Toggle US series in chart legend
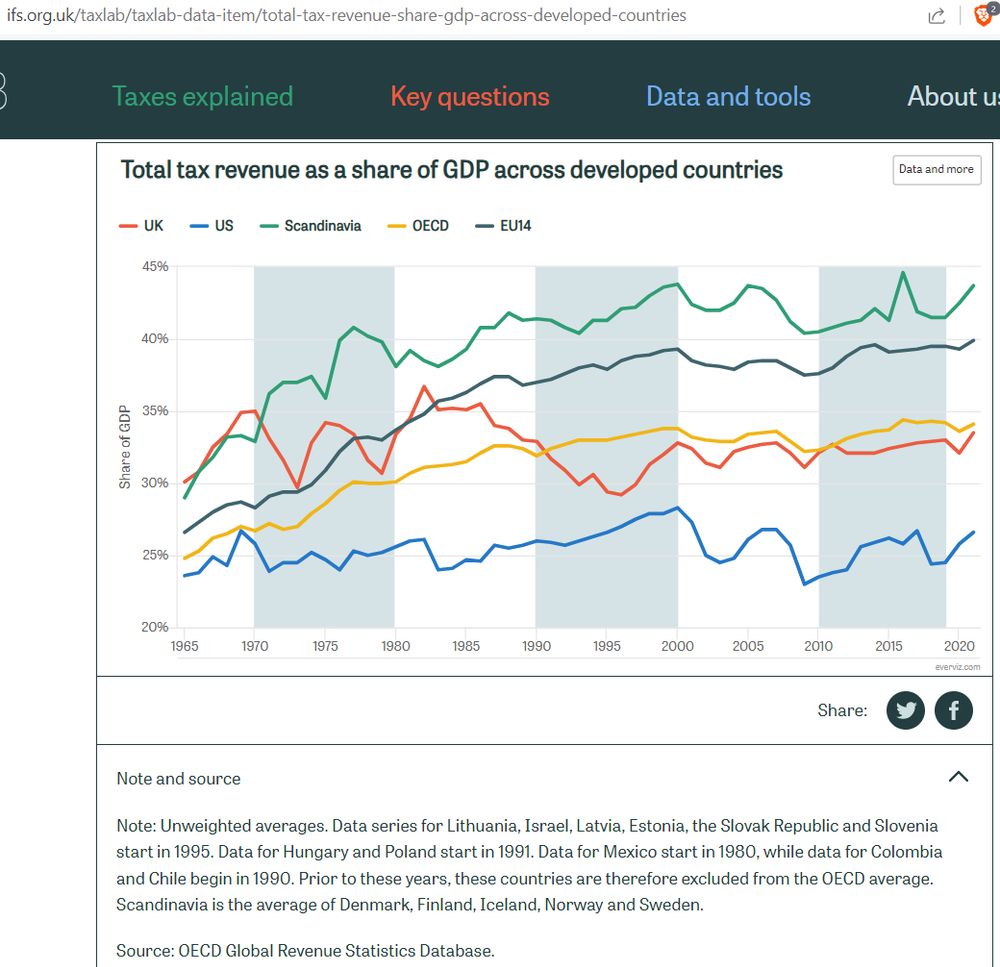 click(212, 226)
